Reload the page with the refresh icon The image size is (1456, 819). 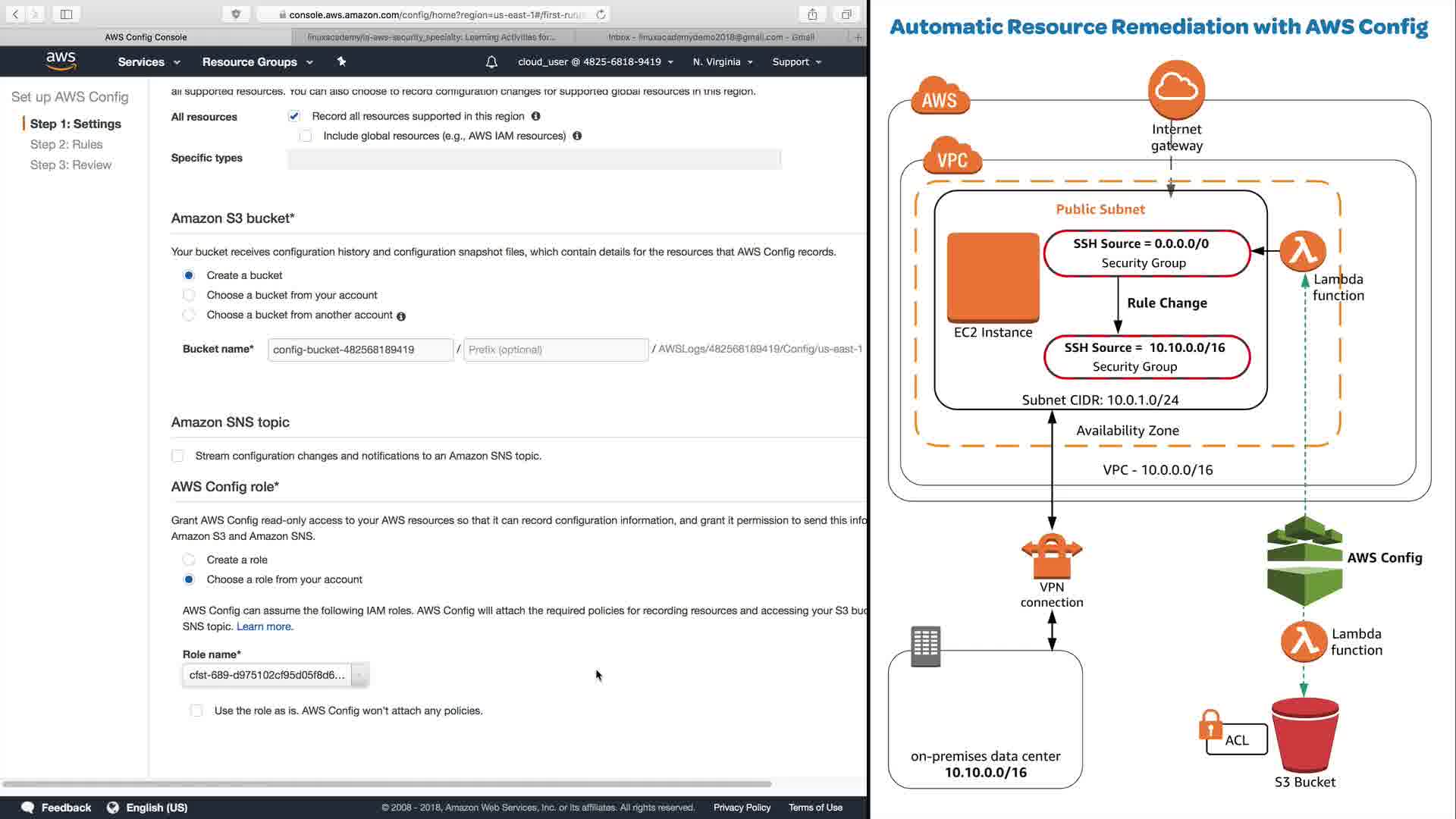[601, 14]
